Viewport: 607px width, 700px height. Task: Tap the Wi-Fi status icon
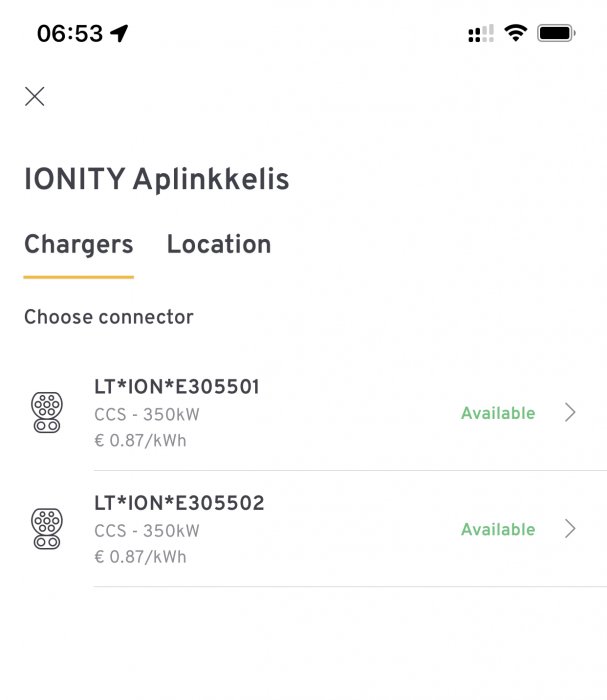tap(515, 33)
